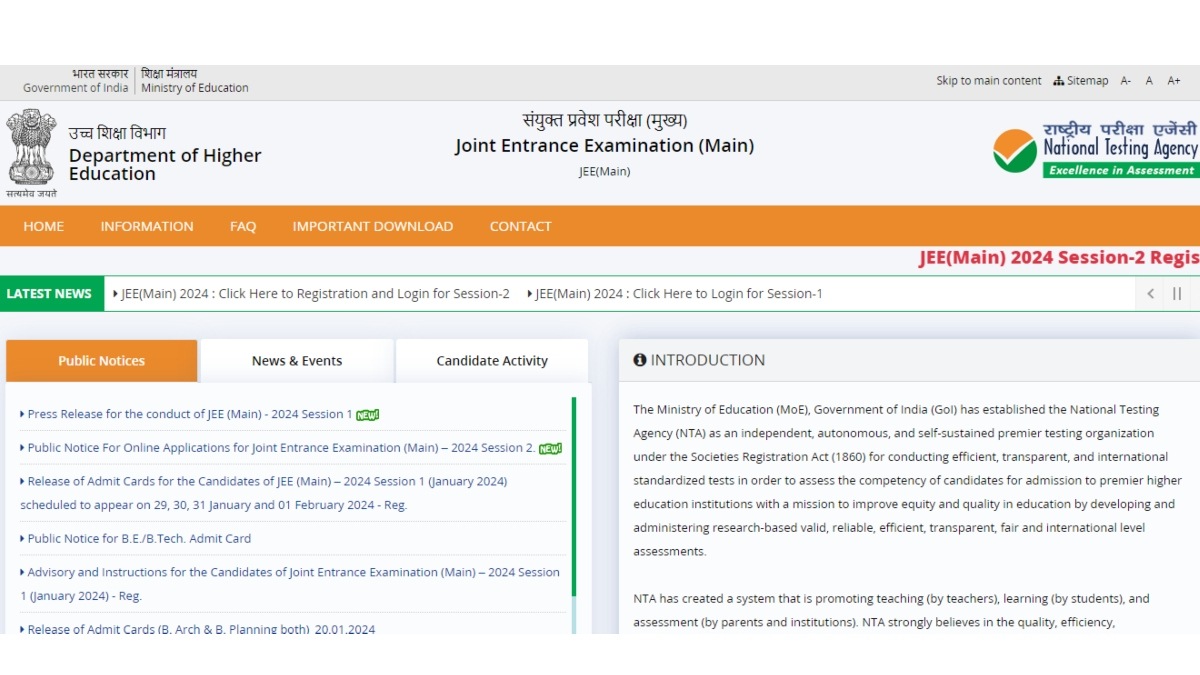Open the INFORMATION menu
This screenshot has height=675, width=1200.
tap(147, 226)
